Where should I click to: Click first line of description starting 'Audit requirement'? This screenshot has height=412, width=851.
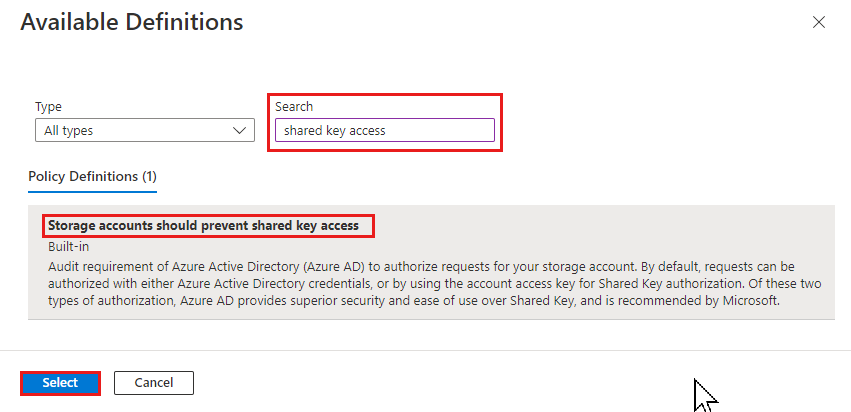(x=421, y=267)
